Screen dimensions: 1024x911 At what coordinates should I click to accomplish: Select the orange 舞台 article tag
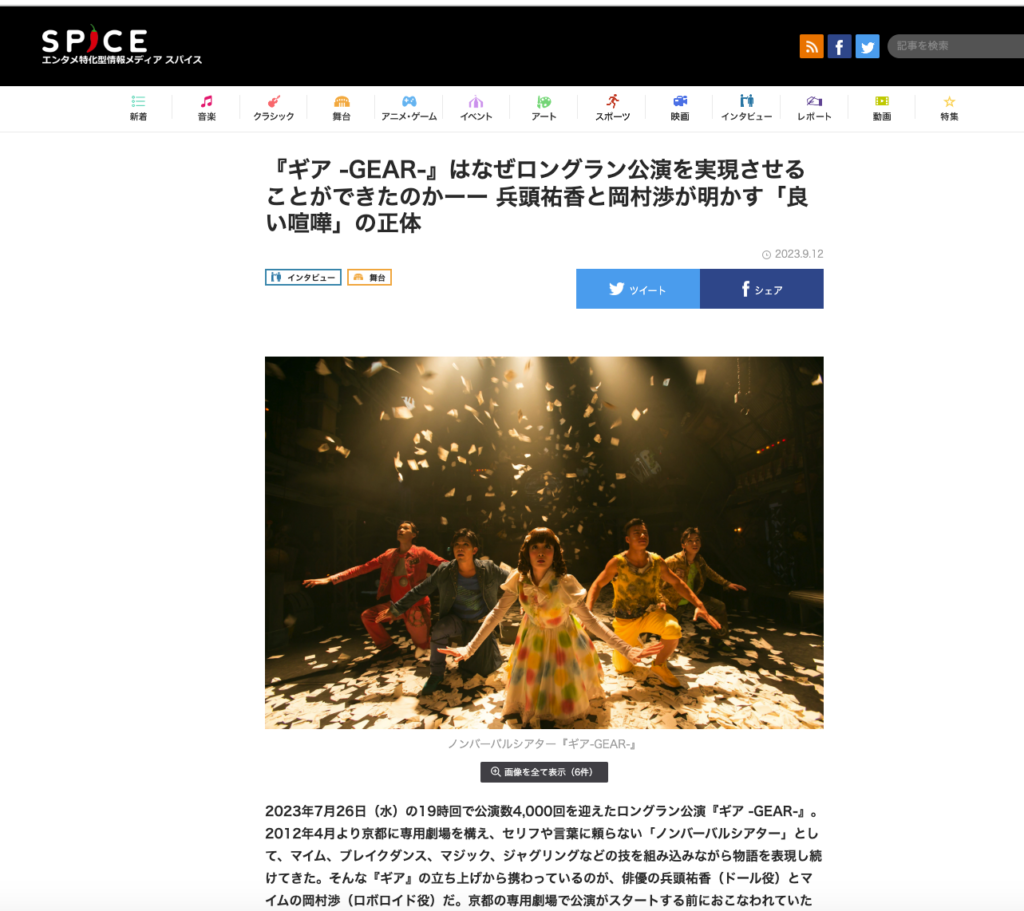[370, 278]
